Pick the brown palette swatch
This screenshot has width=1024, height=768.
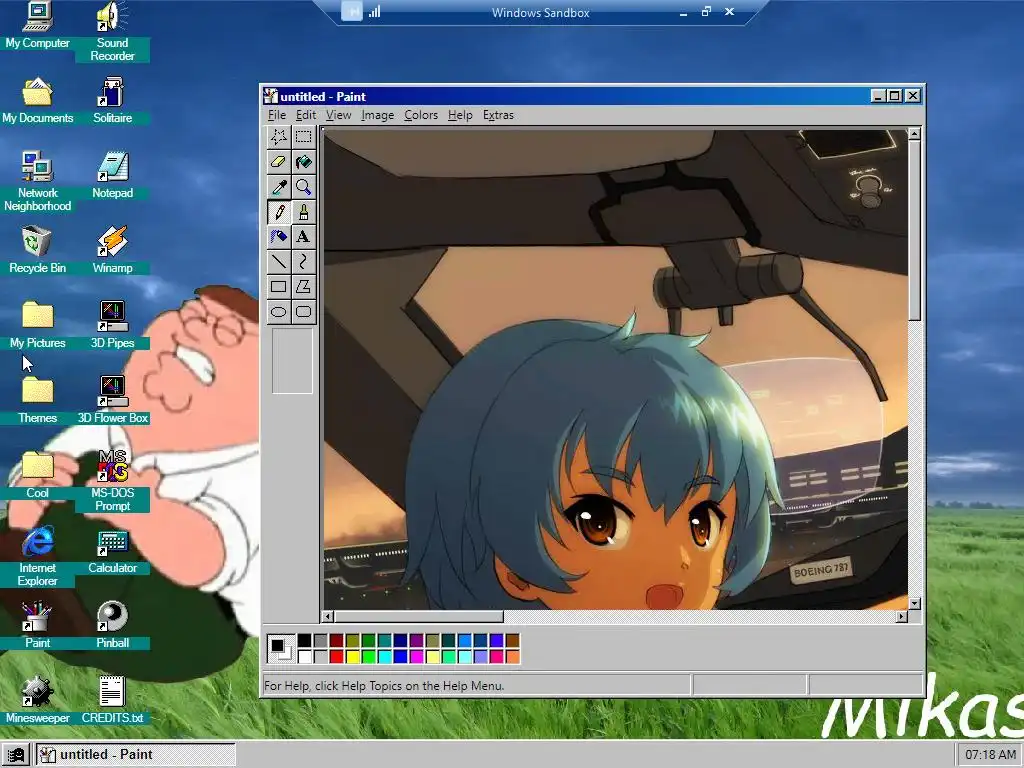coord(513,641)
